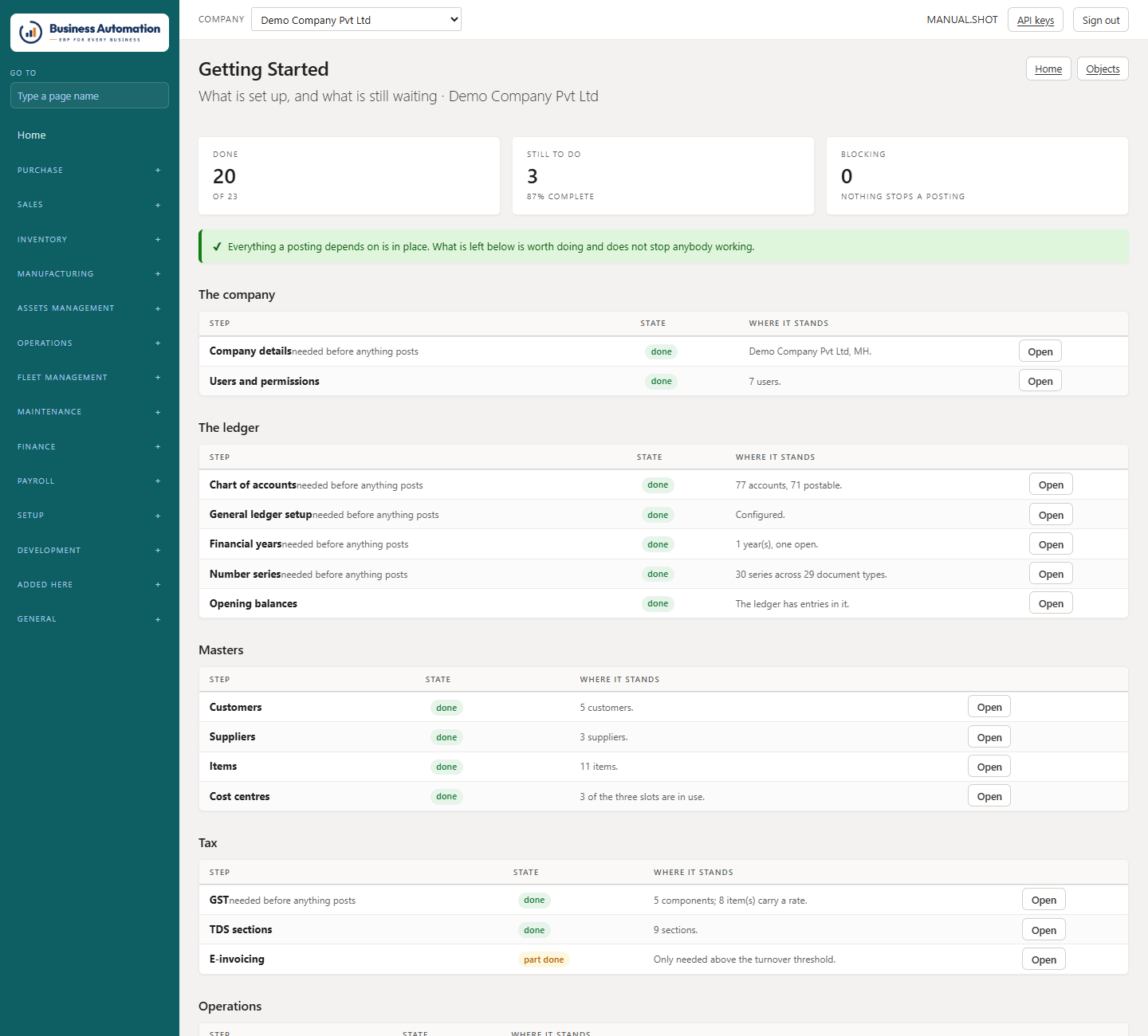This screenshot has width=1148, height=1036.
Task: Open the General ledger setup step
Action: tap(1051, 515)
